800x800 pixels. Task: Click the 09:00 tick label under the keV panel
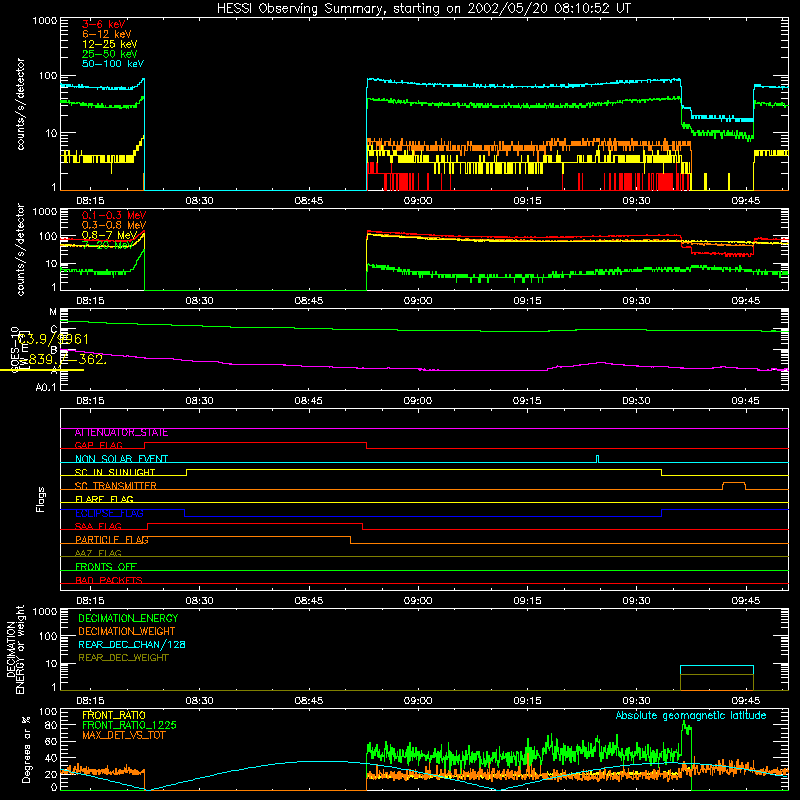coord(418,201)
